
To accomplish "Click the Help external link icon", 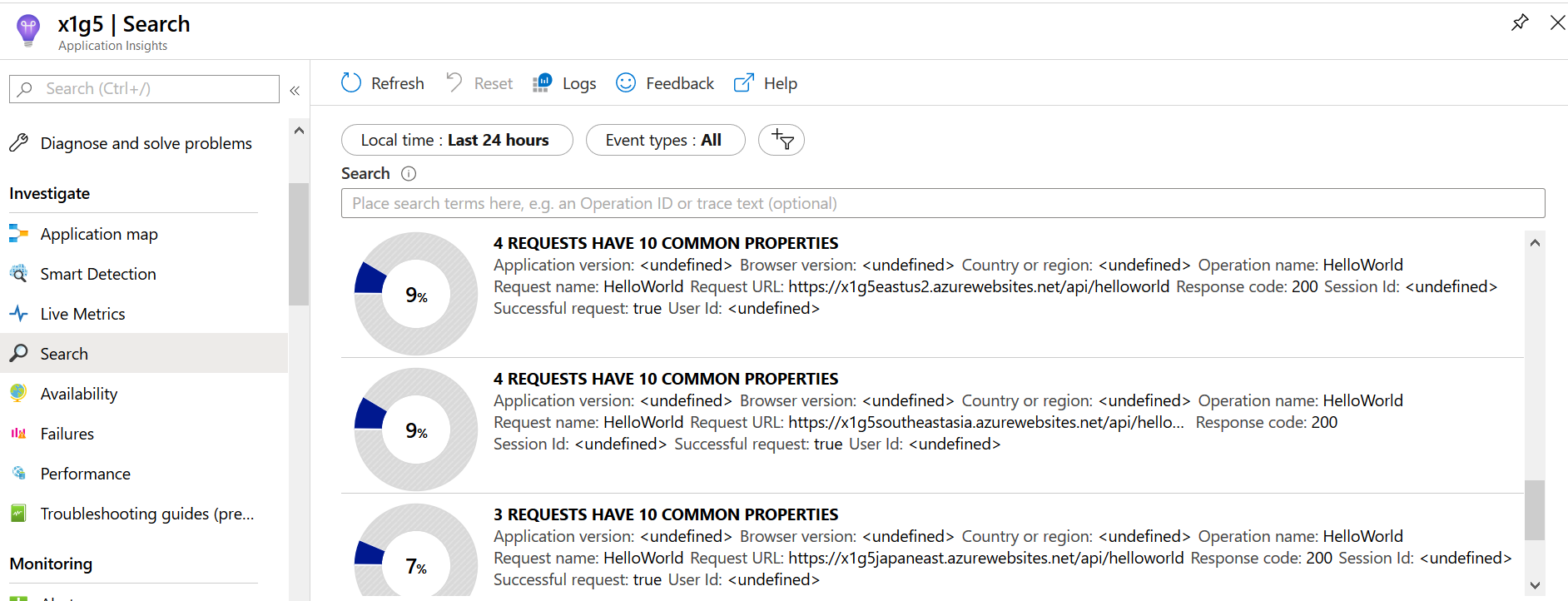I will (744, 82).
